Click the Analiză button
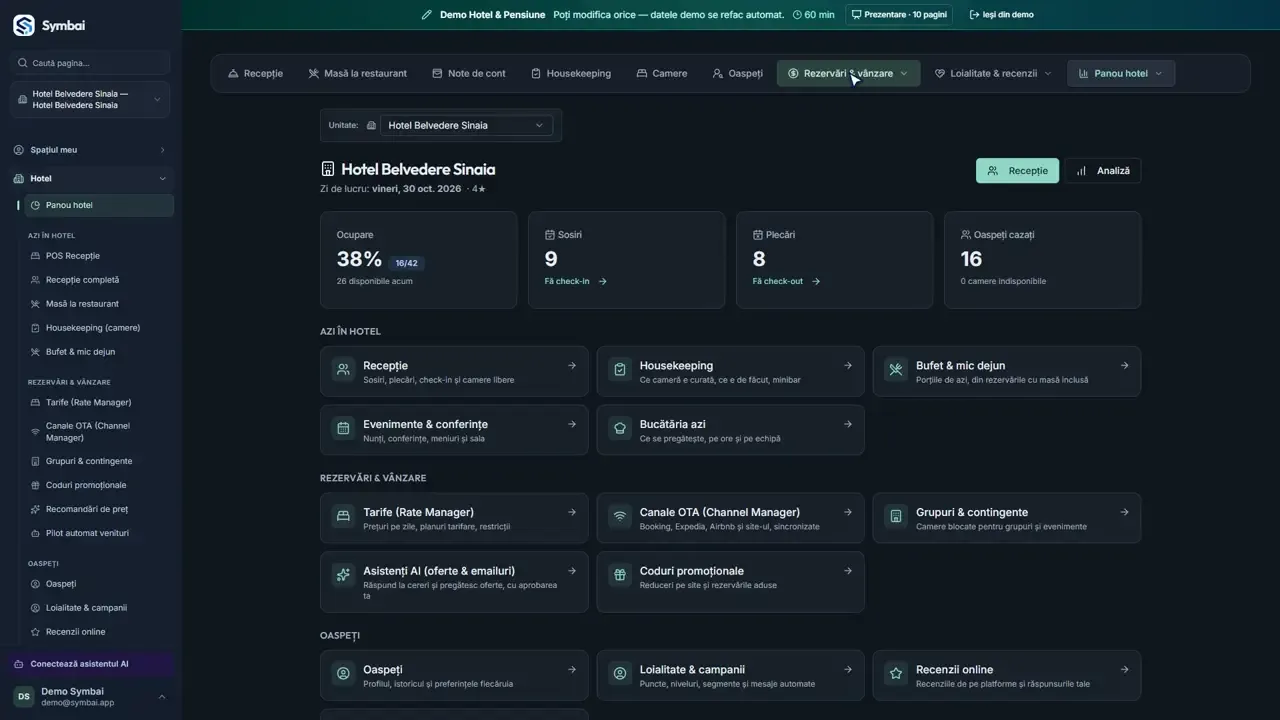The image size is (1280, 720). pos(1103,171)
